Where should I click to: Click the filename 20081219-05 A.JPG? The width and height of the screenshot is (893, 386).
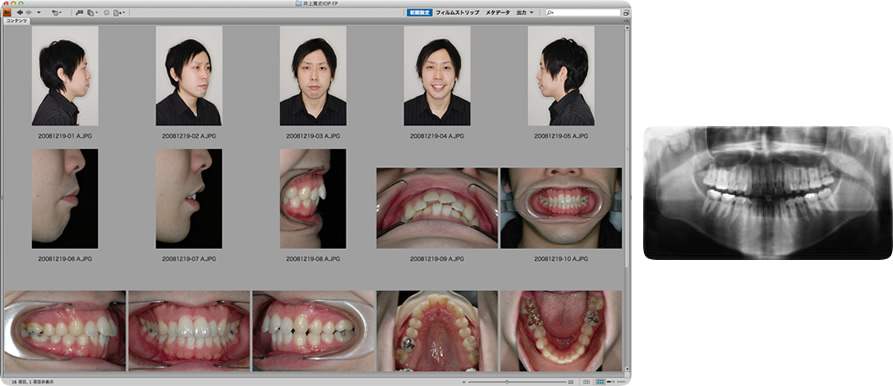coord(561,136)
